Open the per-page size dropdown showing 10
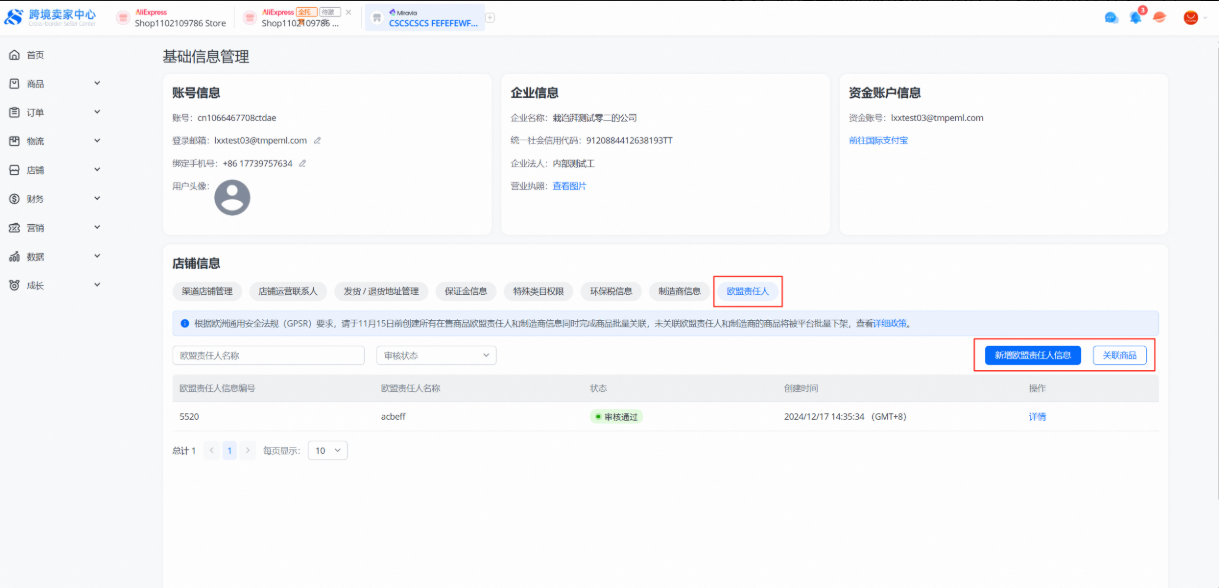The height and width of the screenshot is (588, 1219). 327,451
